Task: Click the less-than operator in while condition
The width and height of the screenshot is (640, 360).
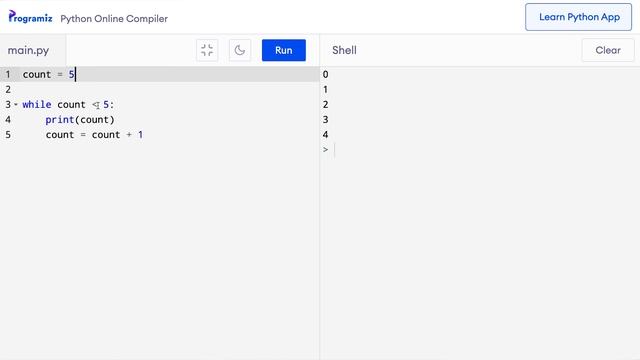Action: coord(95,105)
